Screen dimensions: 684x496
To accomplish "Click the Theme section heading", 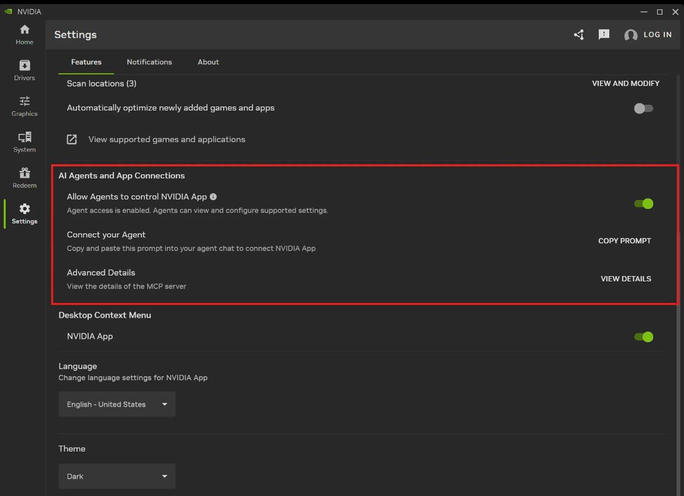I will click(x=72, y=448).
